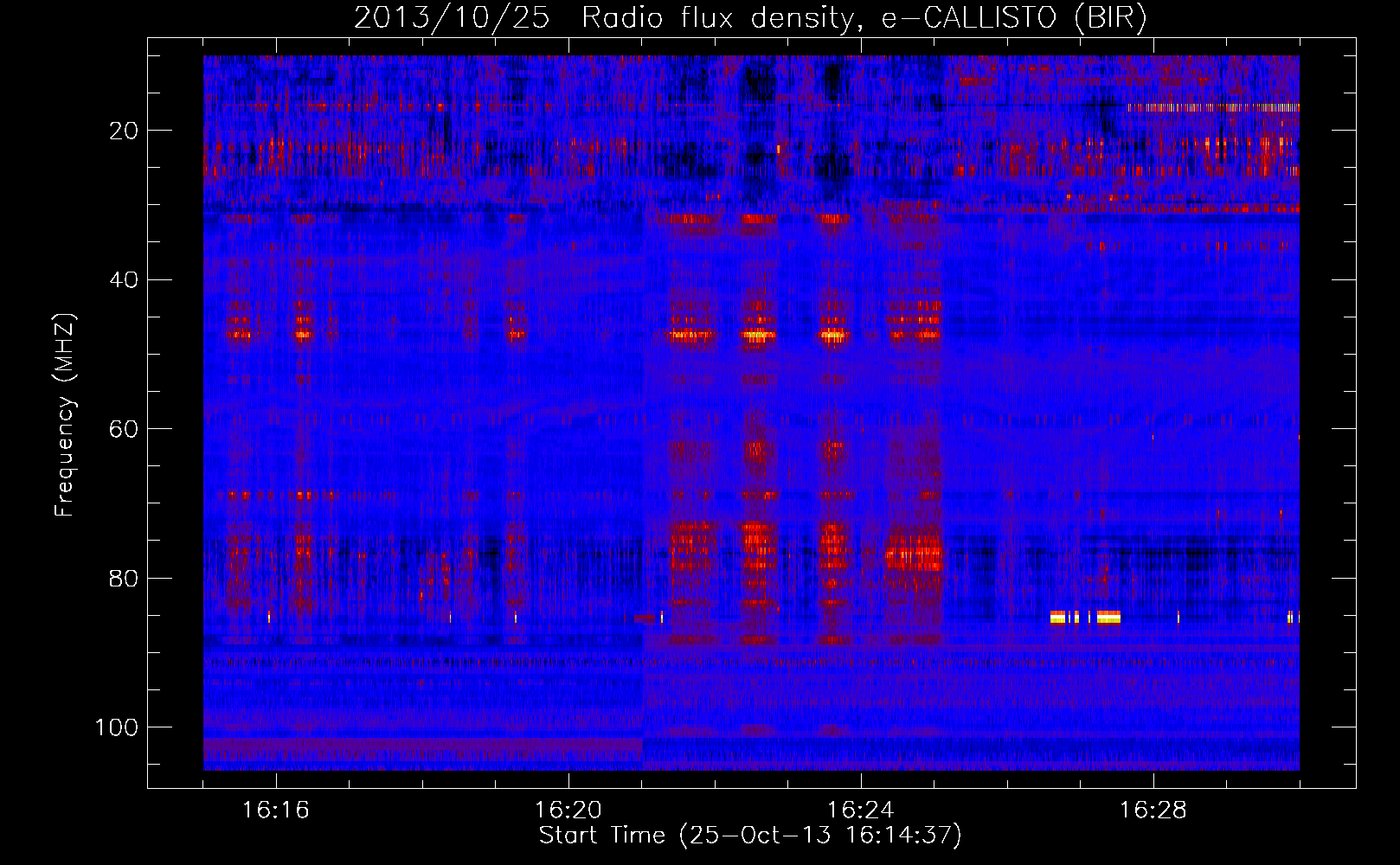This screenshot has width=1400, height=865.
Task: Click the frequency tick label '60'
Action: tap(124, 429)
